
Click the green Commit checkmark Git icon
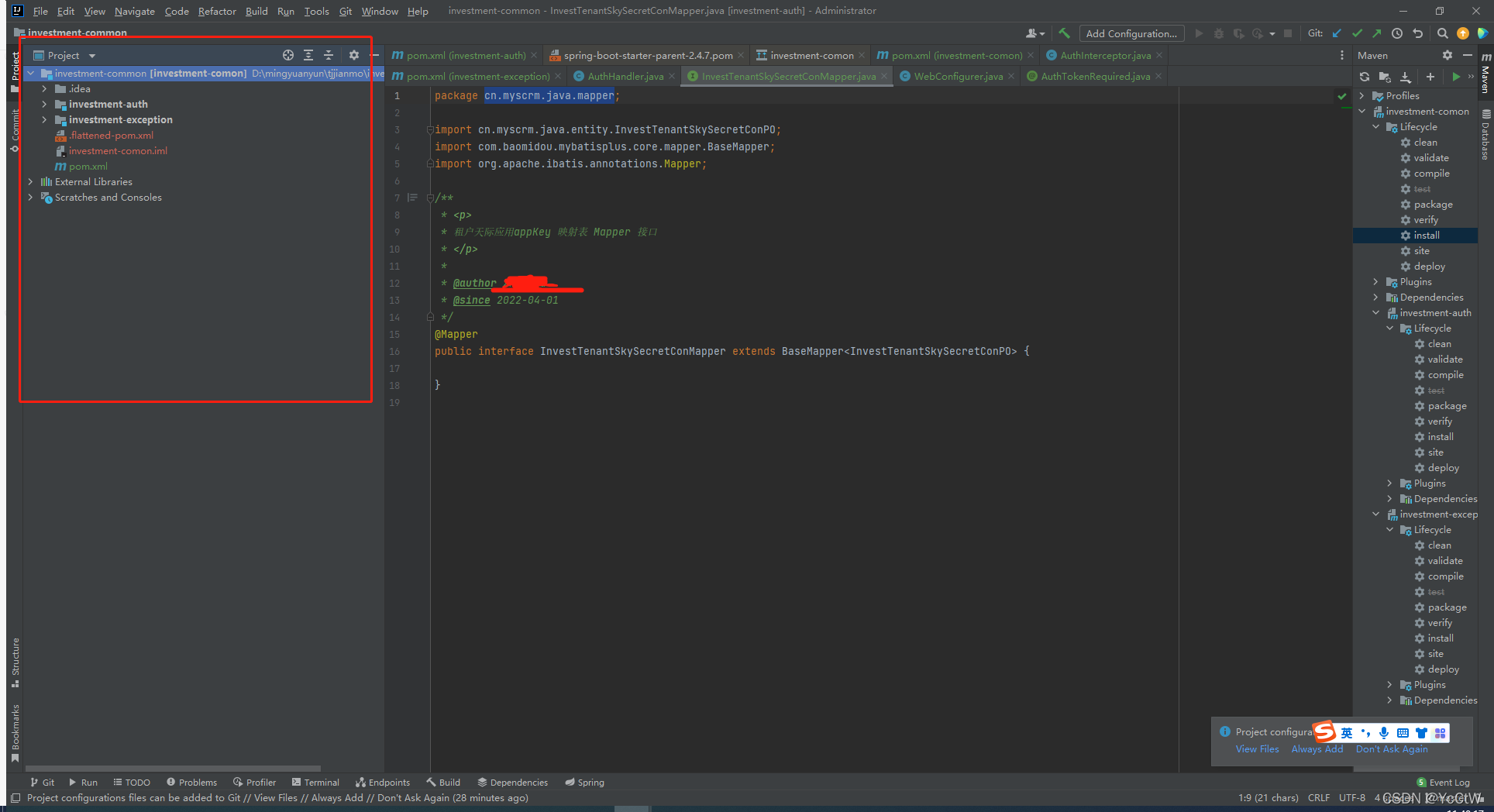tap(1357, 33)
